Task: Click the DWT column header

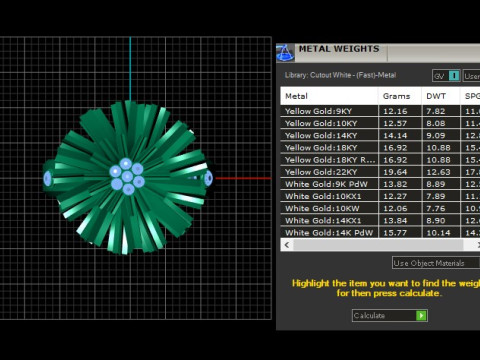Action: tap(441, 96)
